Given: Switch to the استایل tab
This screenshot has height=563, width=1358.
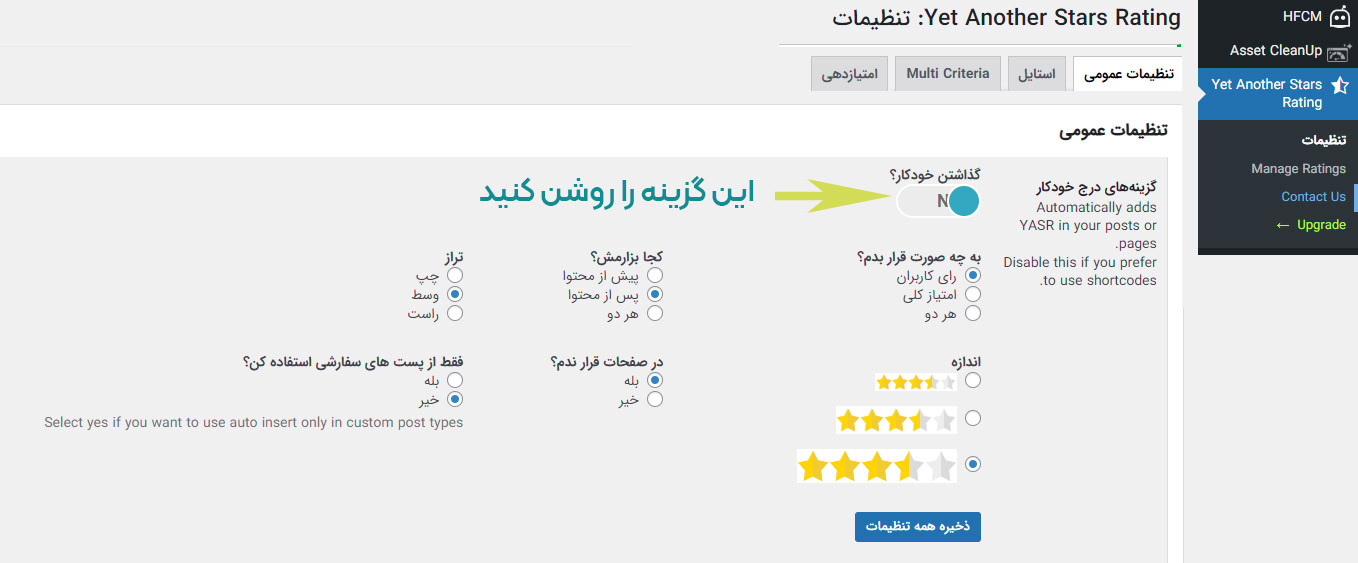Looking at the screenshot, I should [x=1036, y=74].
